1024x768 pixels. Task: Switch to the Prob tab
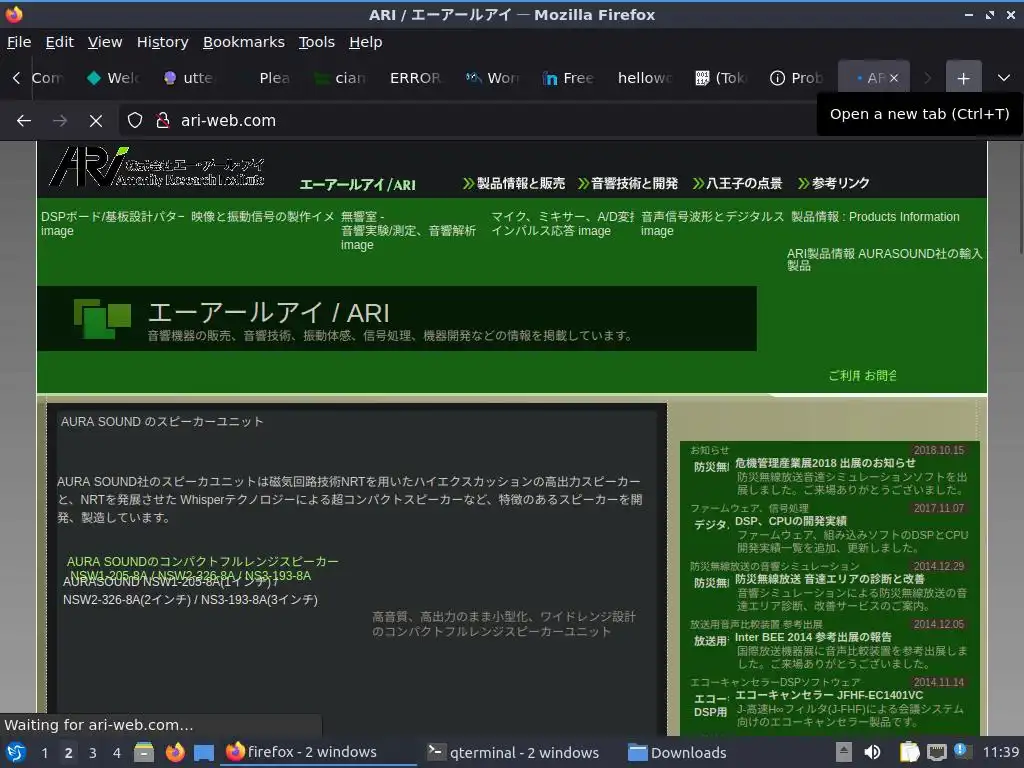coord(797,78)
